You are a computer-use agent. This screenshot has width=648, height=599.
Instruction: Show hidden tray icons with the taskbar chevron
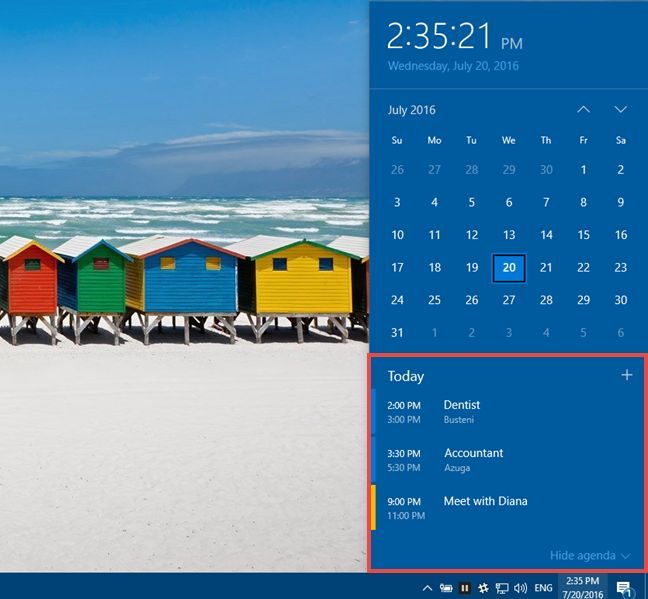(428, 587)
